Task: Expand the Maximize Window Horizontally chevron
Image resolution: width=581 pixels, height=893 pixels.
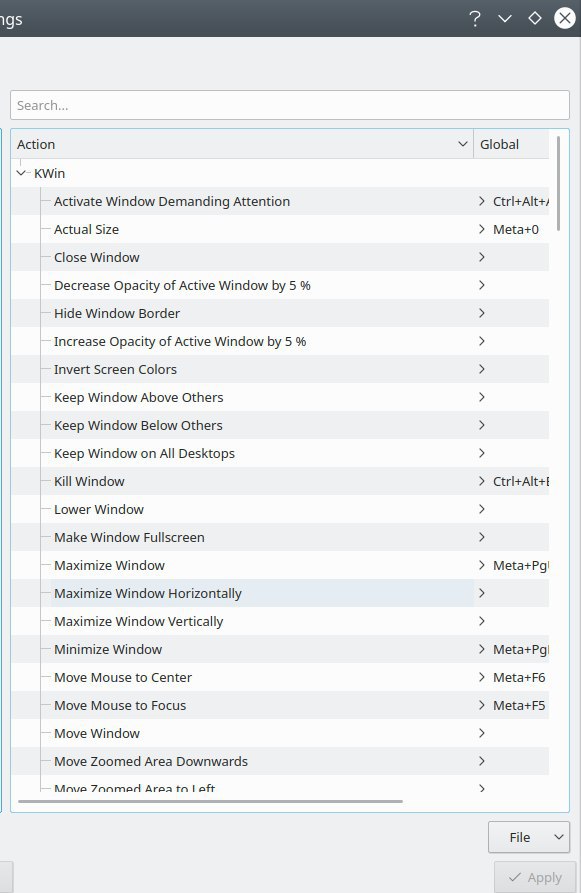Action: pos(482,593)
